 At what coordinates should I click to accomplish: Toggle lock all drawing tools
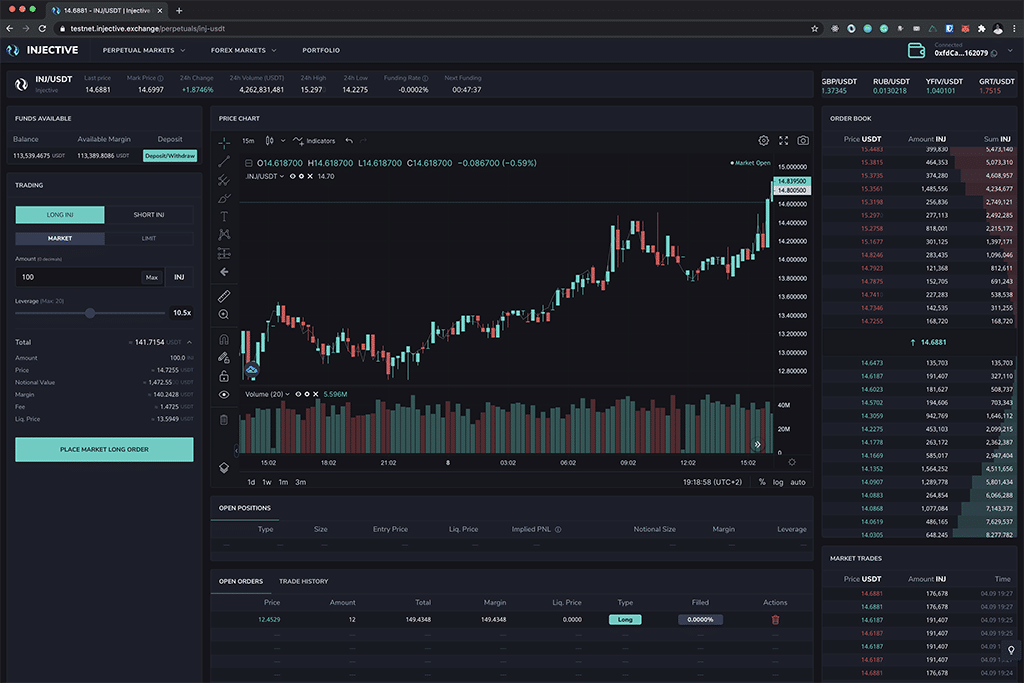(224, 376)
